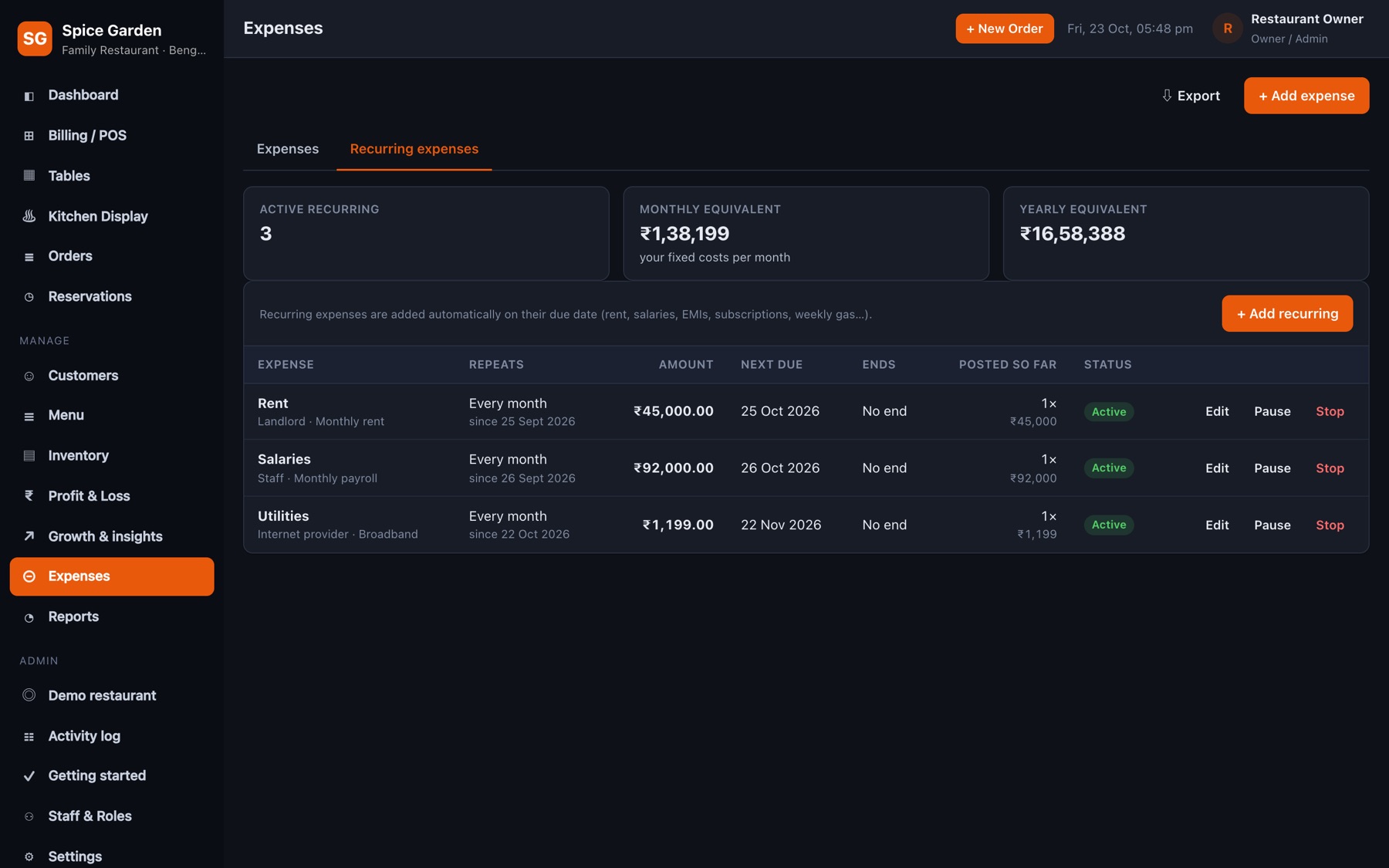This screenshot has width=1389, height=868.
Task: Edit the Utilities recurring expense
Action: pyautogui.click(x=1217, y=525)
